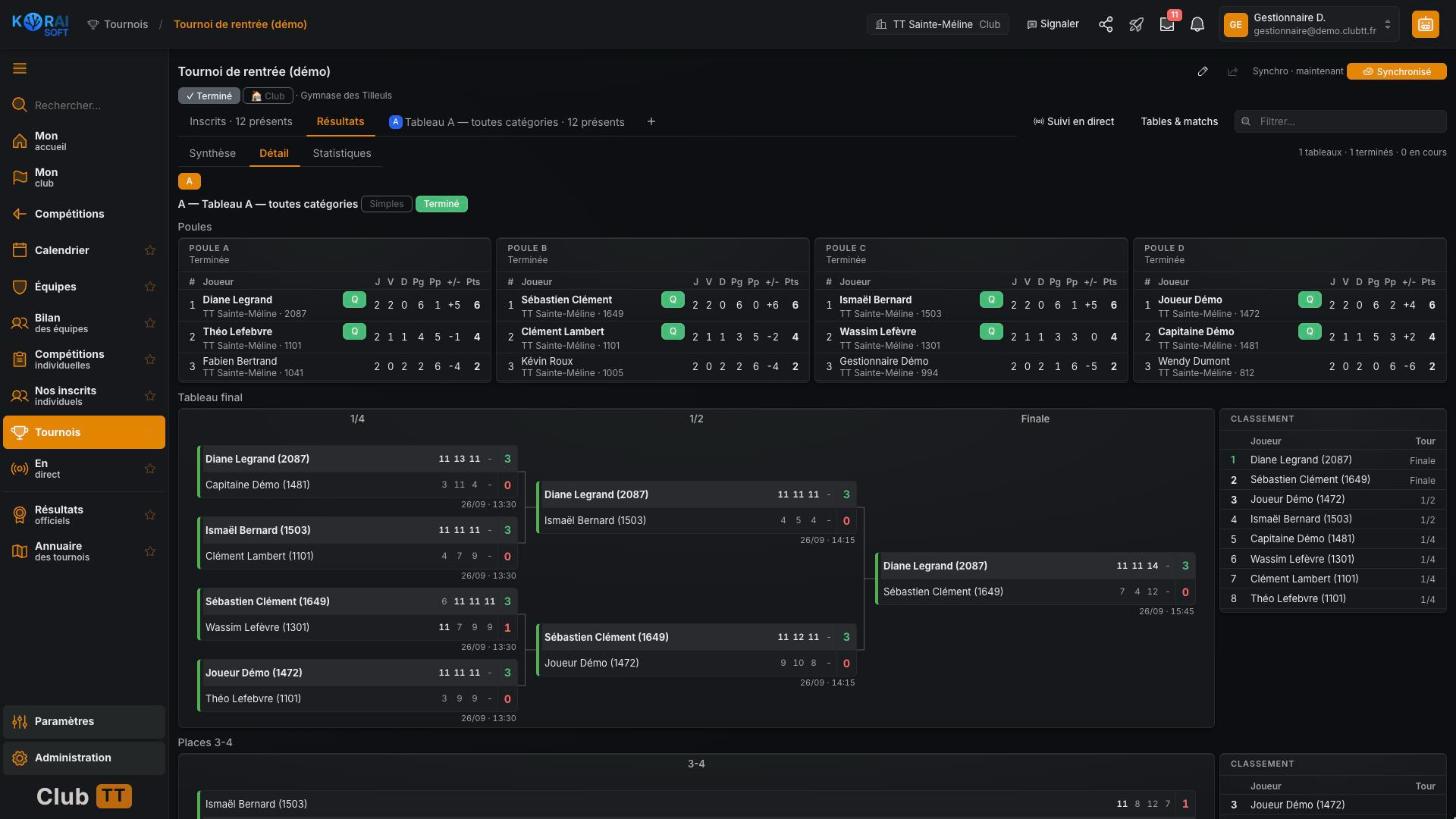
Task: Open the TT Sainte-Méline club selector
Action: [937, 24]
